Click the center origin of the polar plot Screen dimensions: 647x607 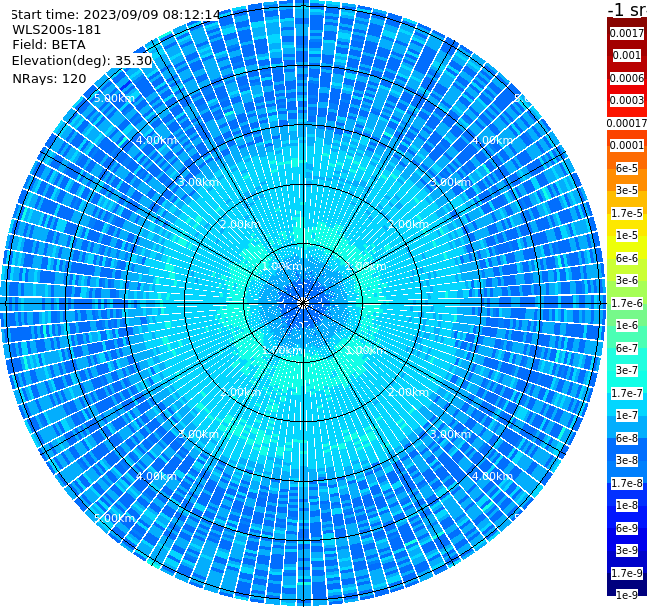[x=303, y=303]
